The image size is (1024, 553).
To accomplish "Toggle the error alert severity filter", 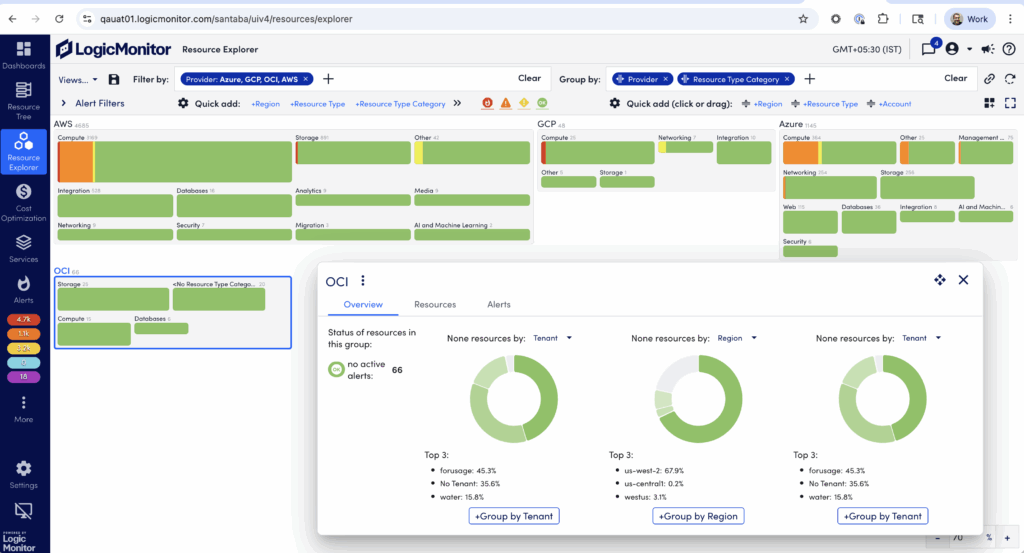I will [x=505, y=103].
